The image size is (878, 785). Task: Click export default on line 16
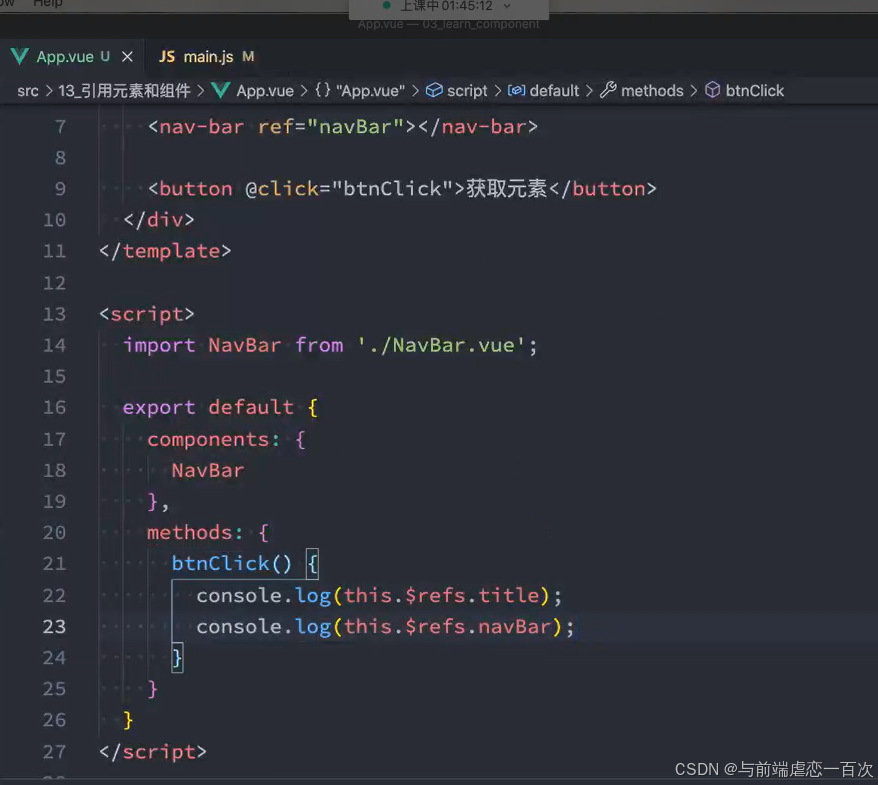coord(208,408)
